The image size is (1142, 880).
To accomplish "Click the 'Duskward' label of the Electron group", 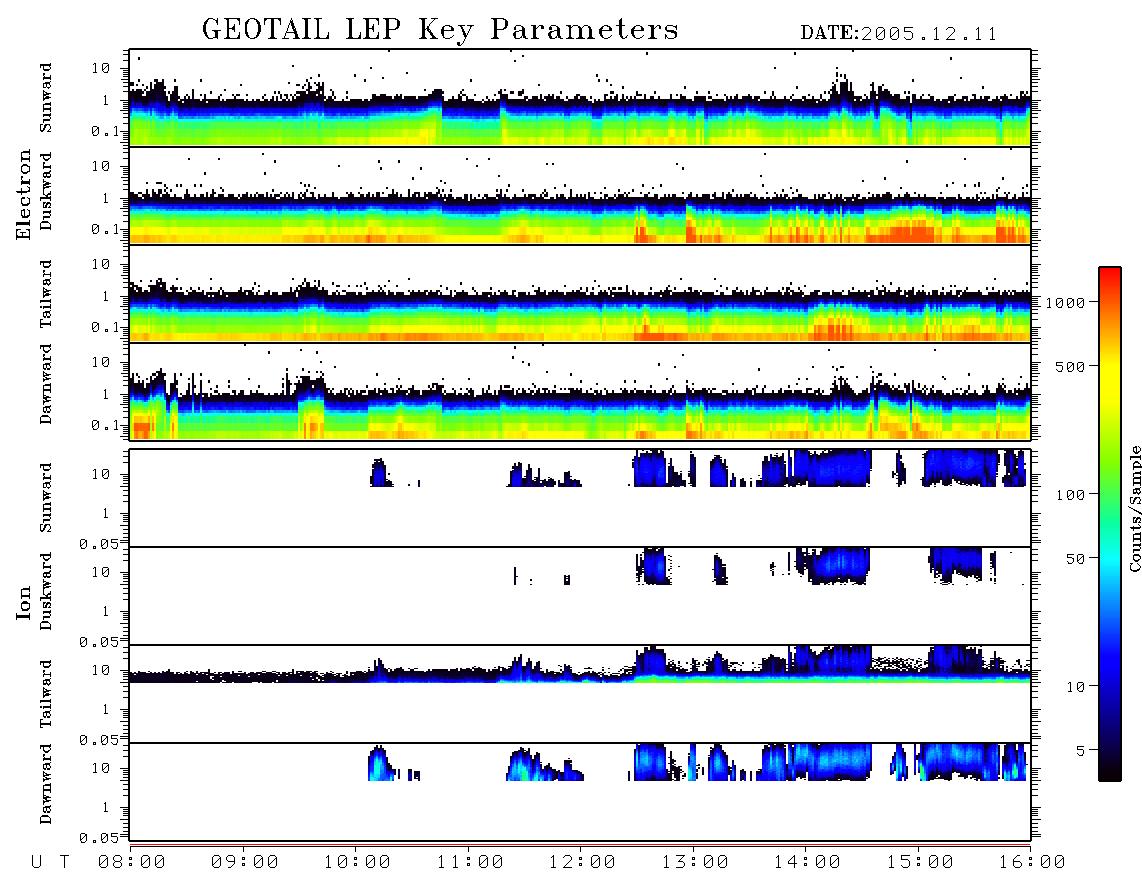I will [x=46, y=192].
